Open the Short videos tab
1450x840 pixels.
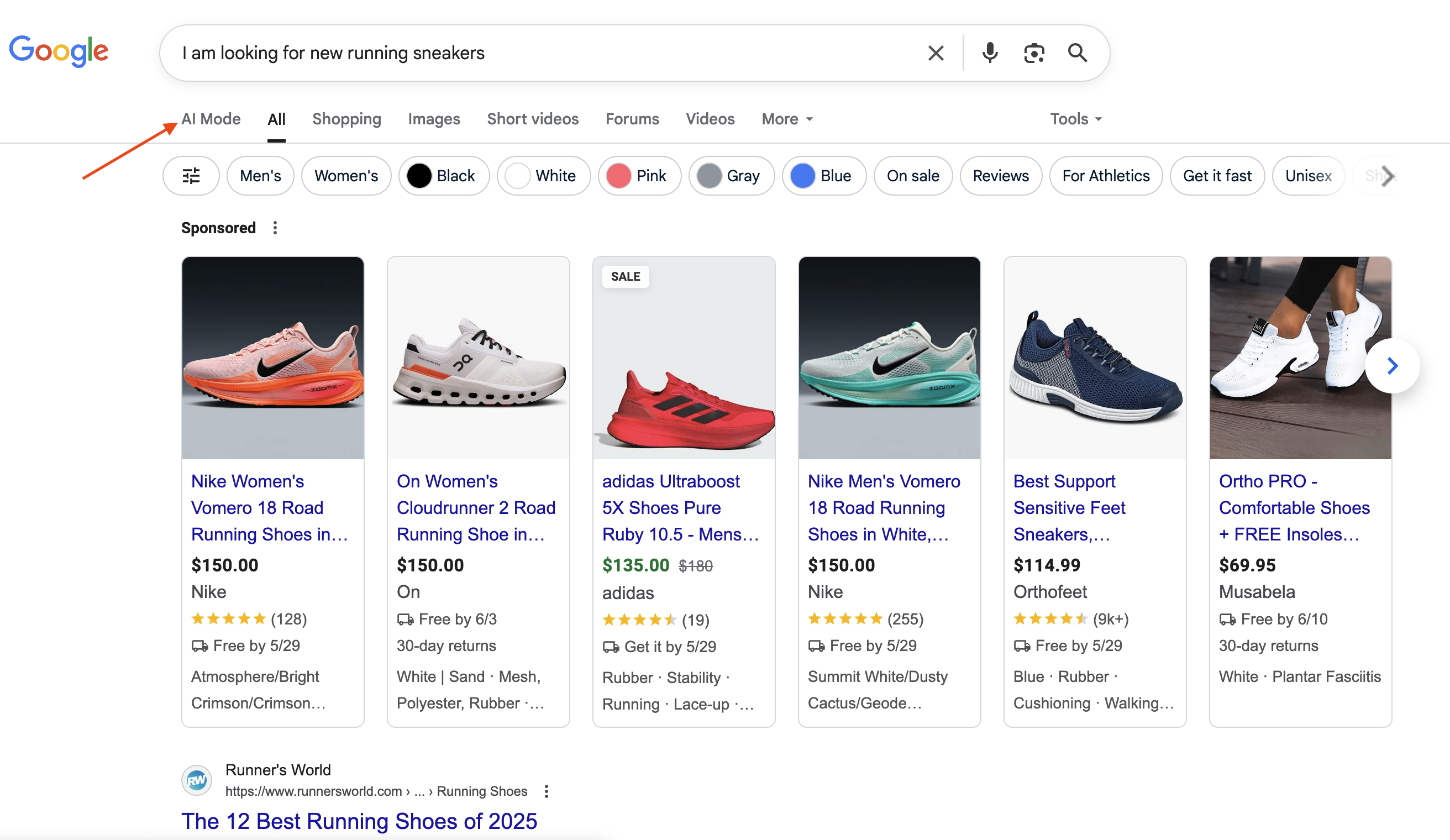(x=533, y=119)
